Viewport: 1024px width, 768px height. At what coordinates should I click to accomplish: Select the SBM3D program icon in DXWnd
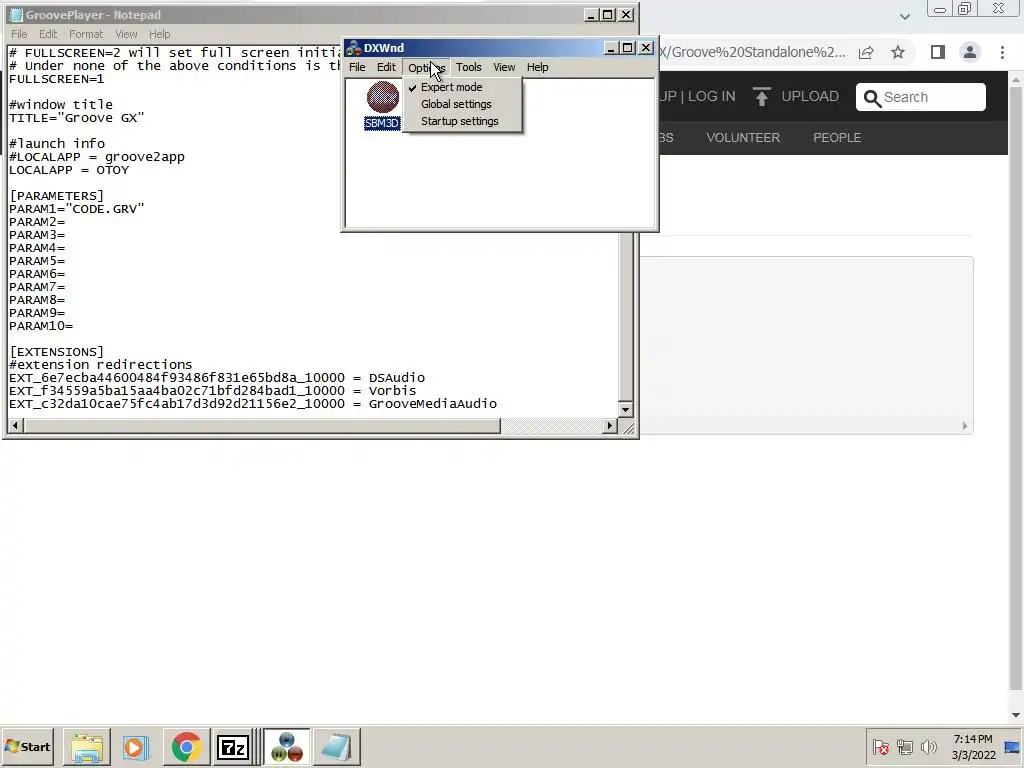[x=383, y=105]
